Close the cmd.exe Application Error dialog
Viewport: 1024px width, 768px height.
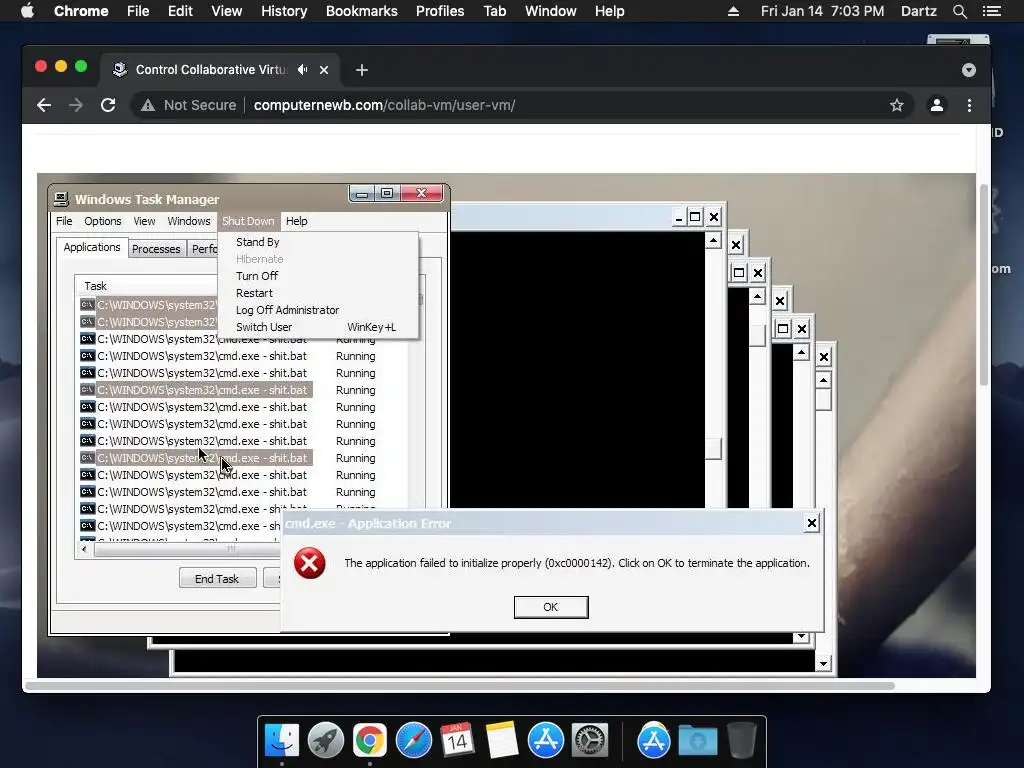pos(811,523)
